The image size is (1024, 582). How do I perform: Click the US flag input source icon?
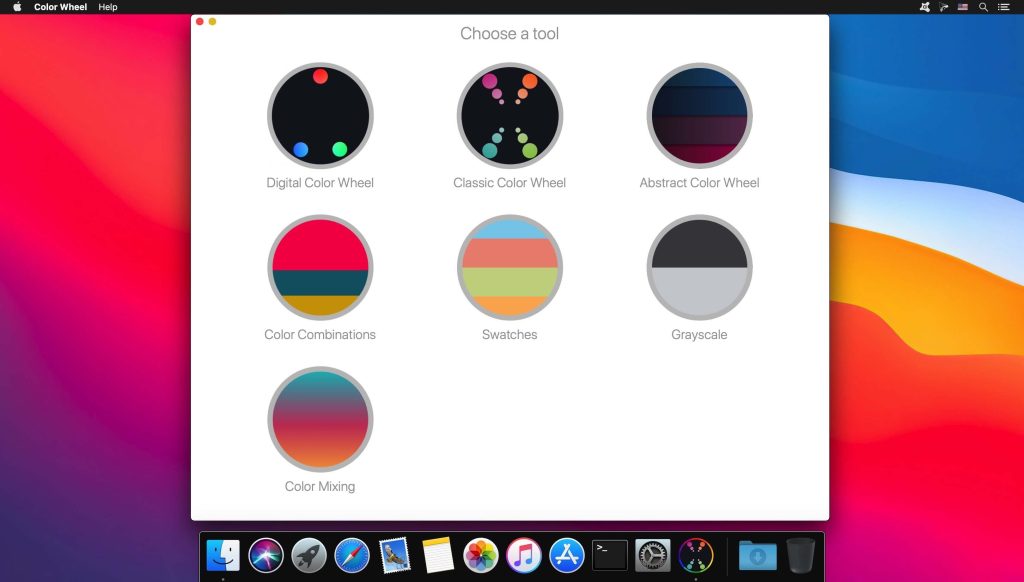point(962,7)
